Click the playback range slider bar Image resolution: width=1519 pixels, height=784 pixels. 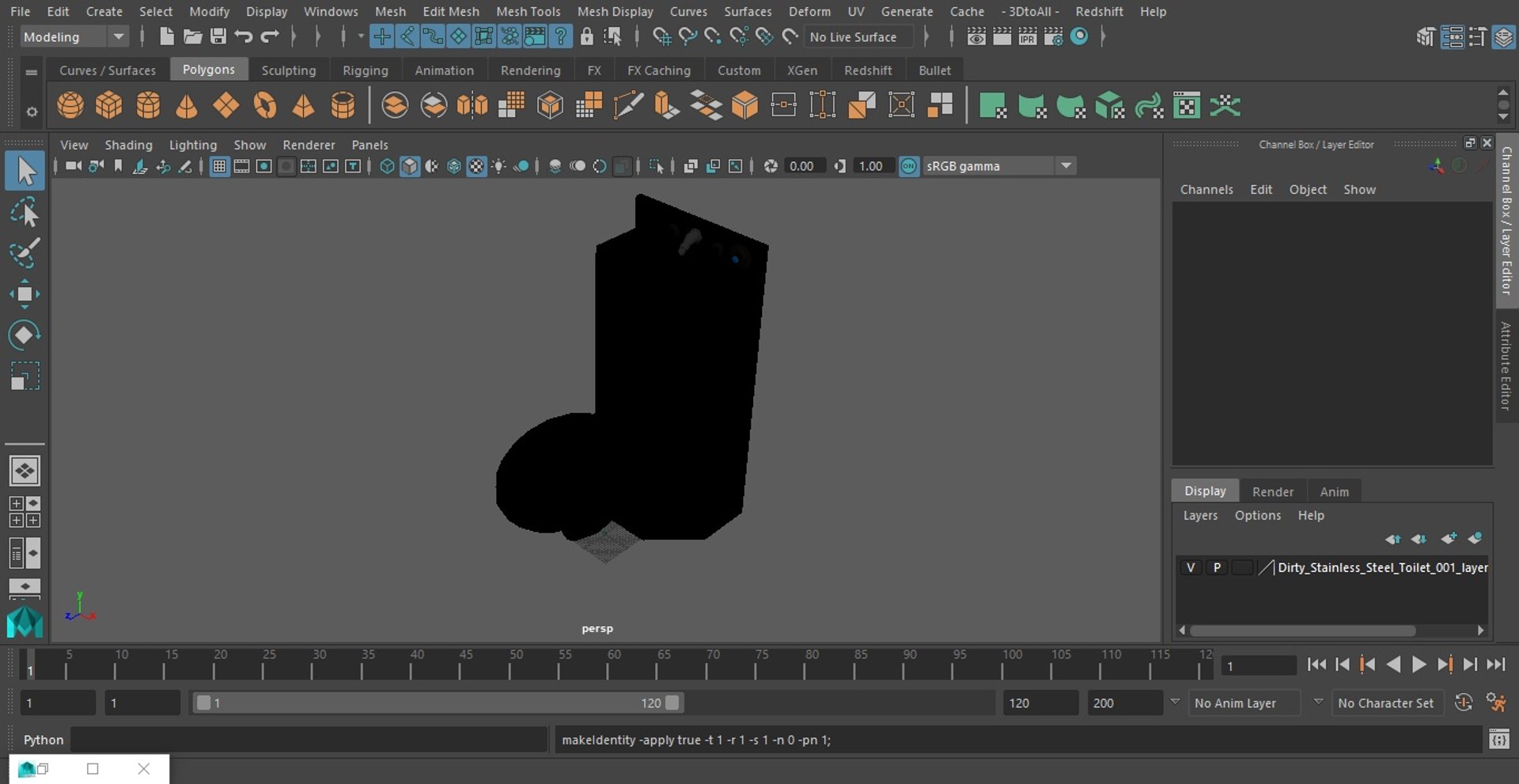(x=438, y=703)
